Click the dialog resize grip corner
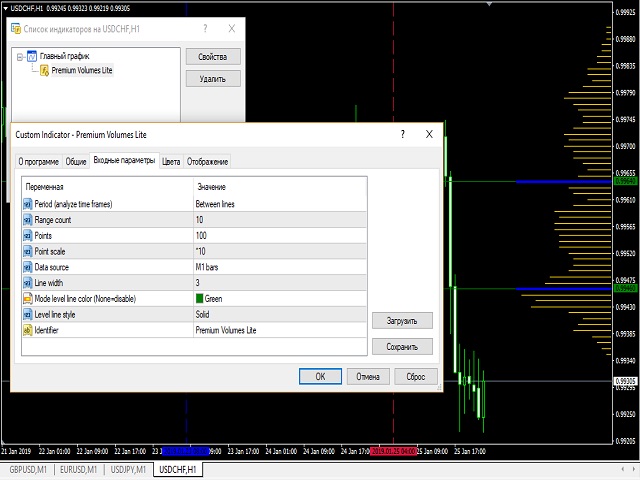This screenshot has width=640, height=480. 440,388
